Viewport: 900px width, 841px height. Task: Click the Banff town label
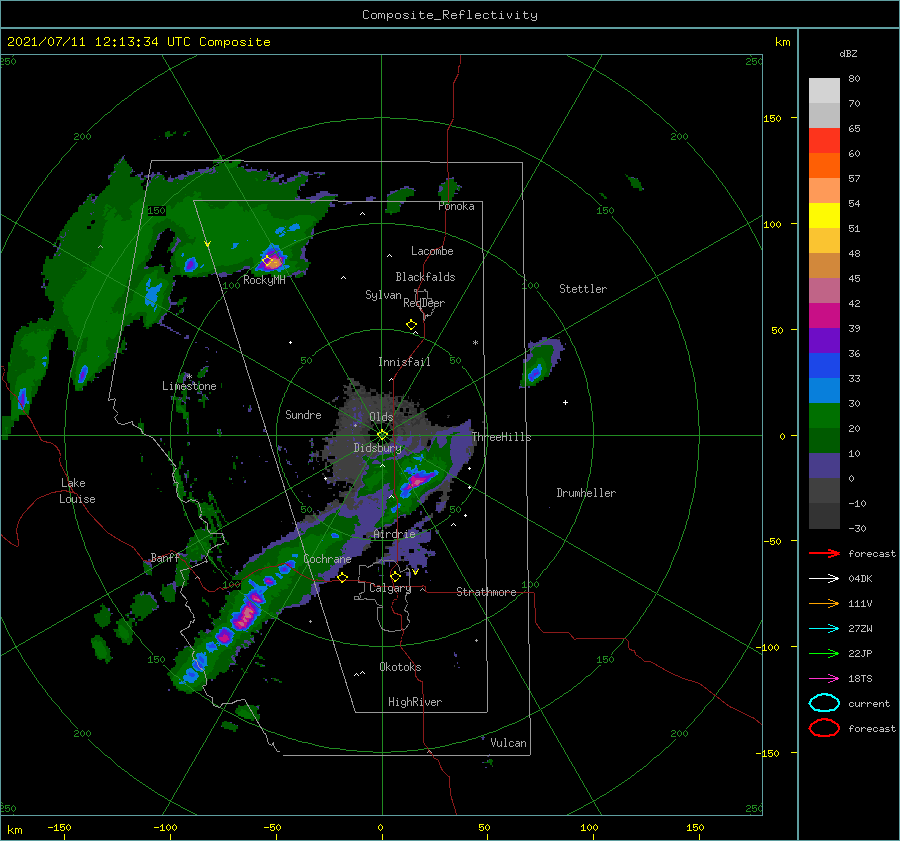point(165,558)
